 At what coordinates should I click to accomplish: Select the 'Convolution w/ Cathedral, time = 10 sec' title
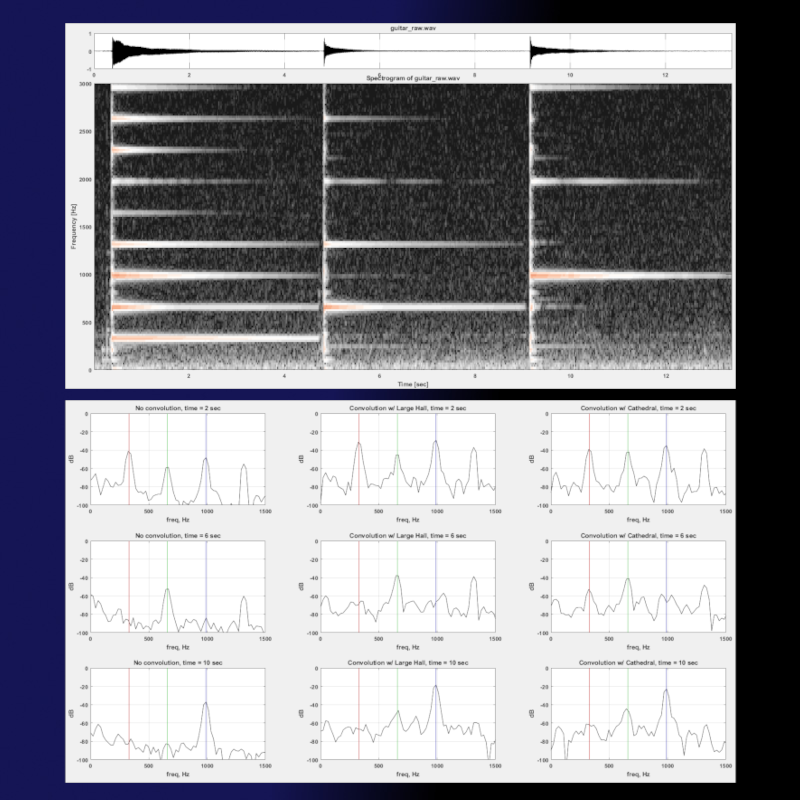point(638,663)
